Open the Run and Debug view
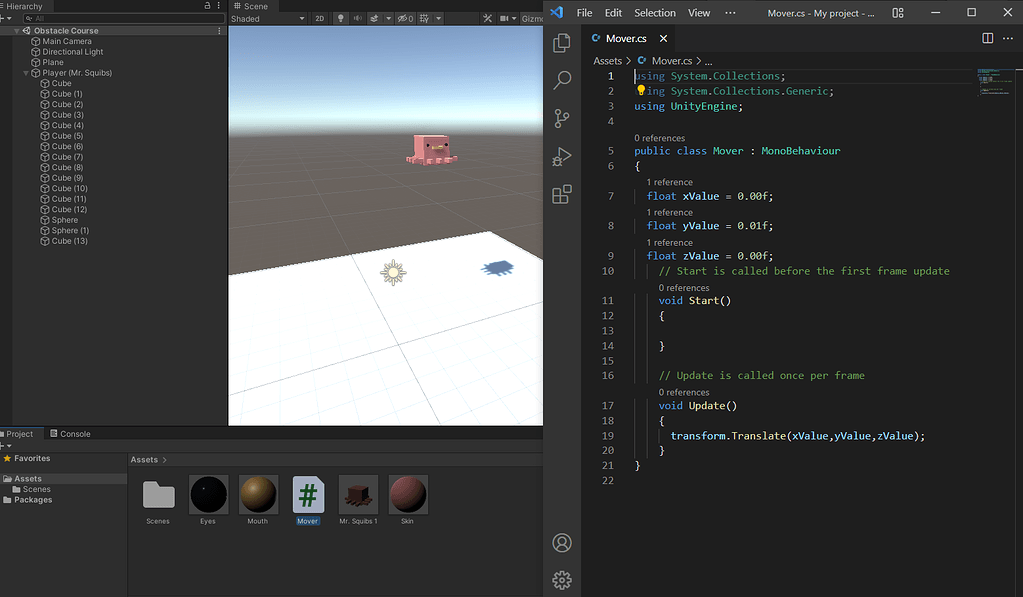This screenshot has width=1023, height=597. pos(562,156)
